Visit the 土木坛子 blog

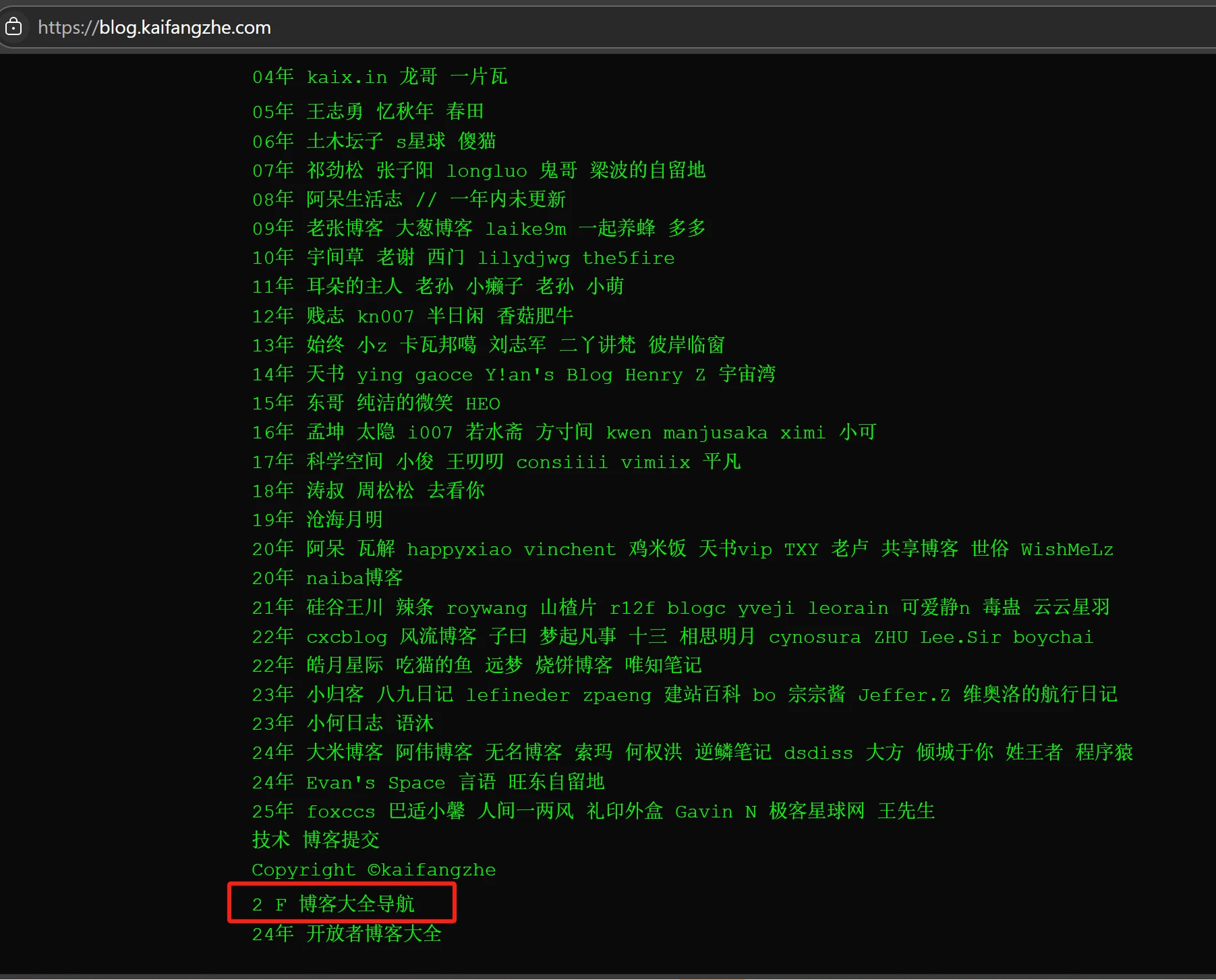tap(345, 141)
